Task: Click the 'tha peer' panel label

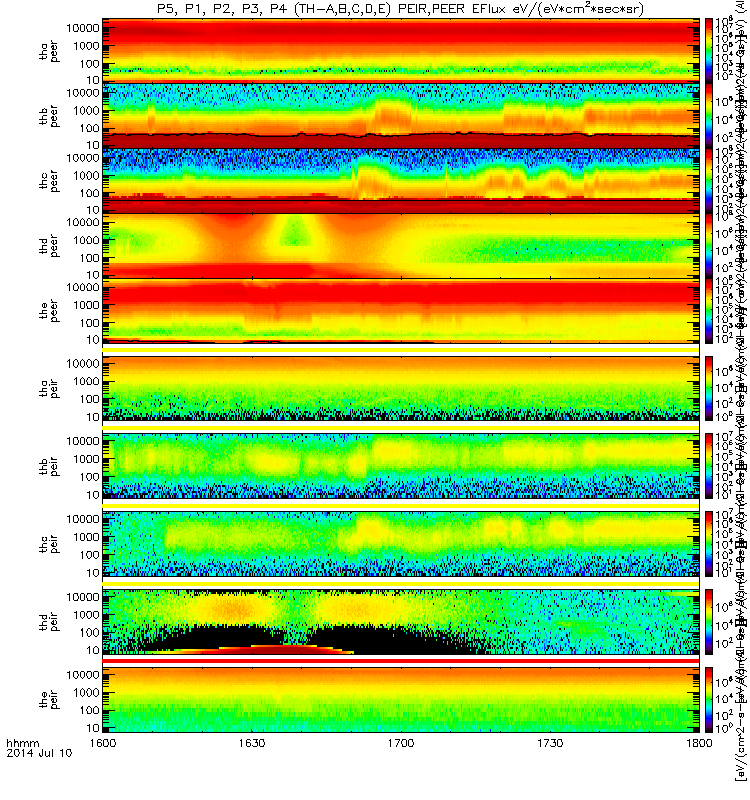Action: click(x=49, y=52)
